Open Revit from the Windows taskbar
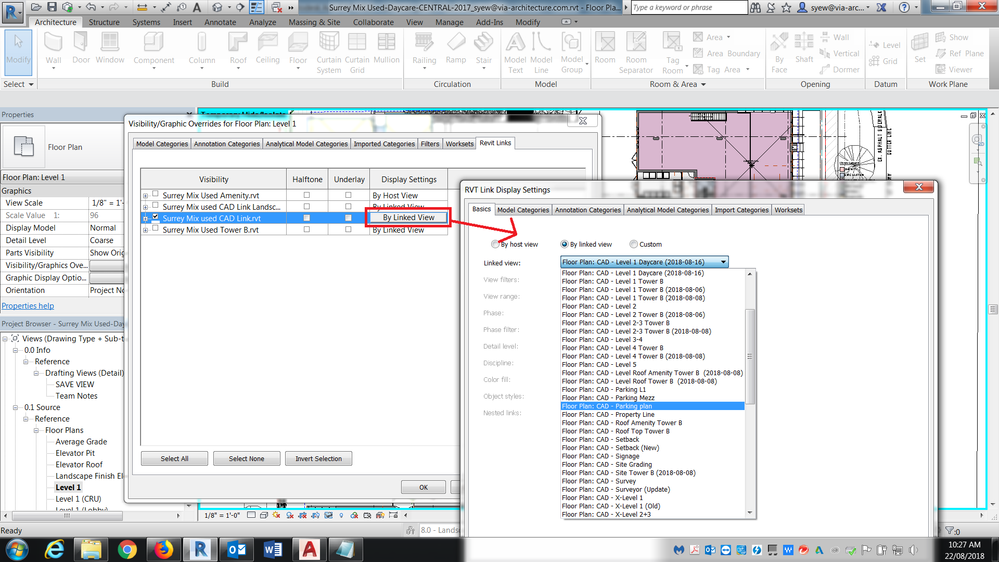999x562 pixels. pyautogui.click(x=199, y=549)
